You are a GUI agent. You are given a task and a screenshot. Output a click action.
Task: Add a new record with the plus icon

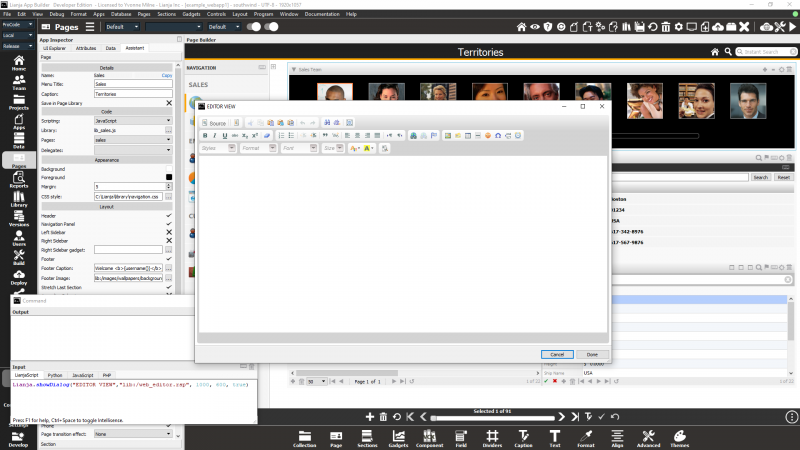click(x=370, y=417)
